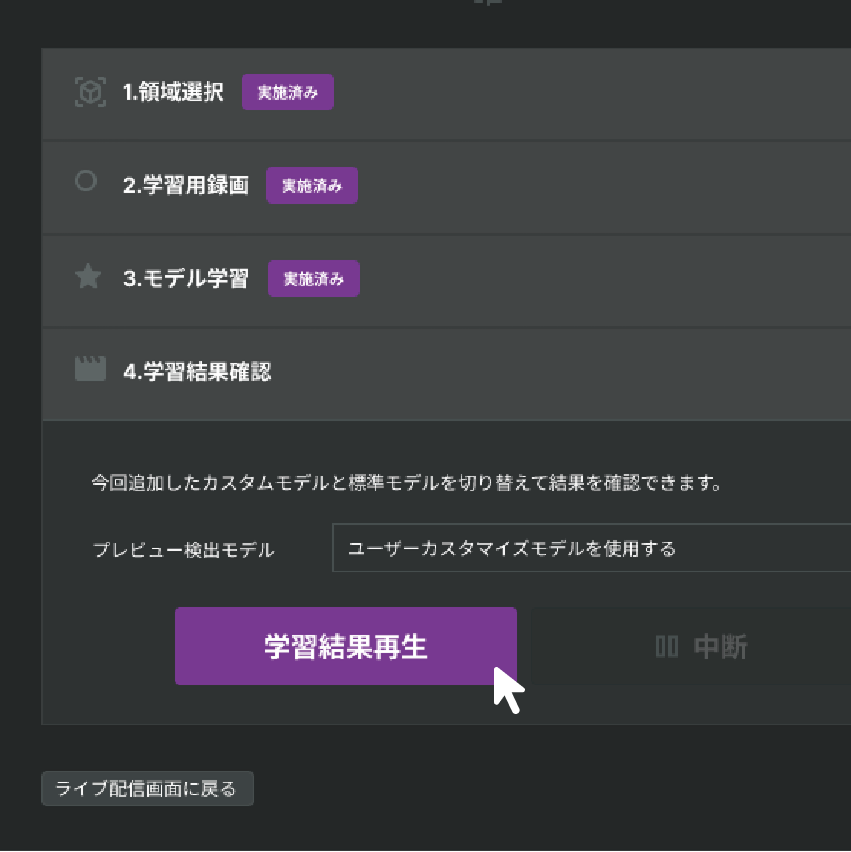Click the clapperboard icon for 学習結果確認
Screen dimensions: 851x852
pyautogui.click(x=90, y=369)
